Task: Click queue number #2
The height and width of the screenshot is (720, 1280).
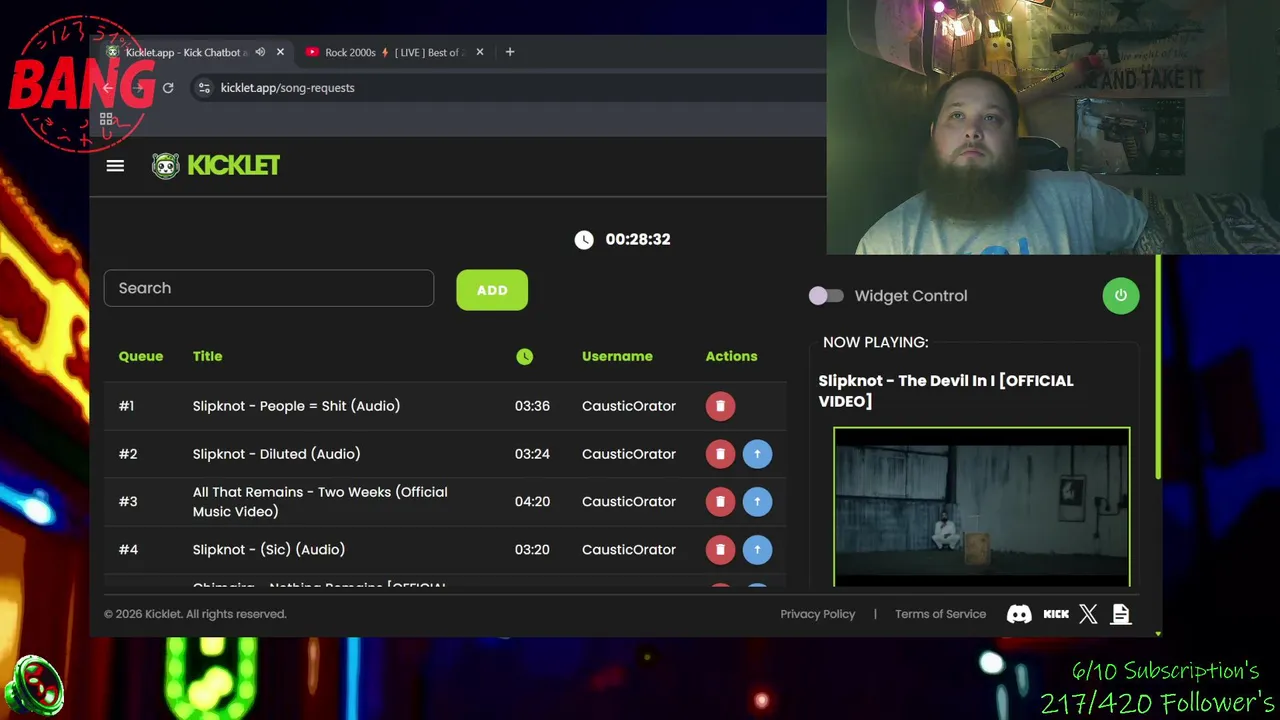Action: click(128, 454)
